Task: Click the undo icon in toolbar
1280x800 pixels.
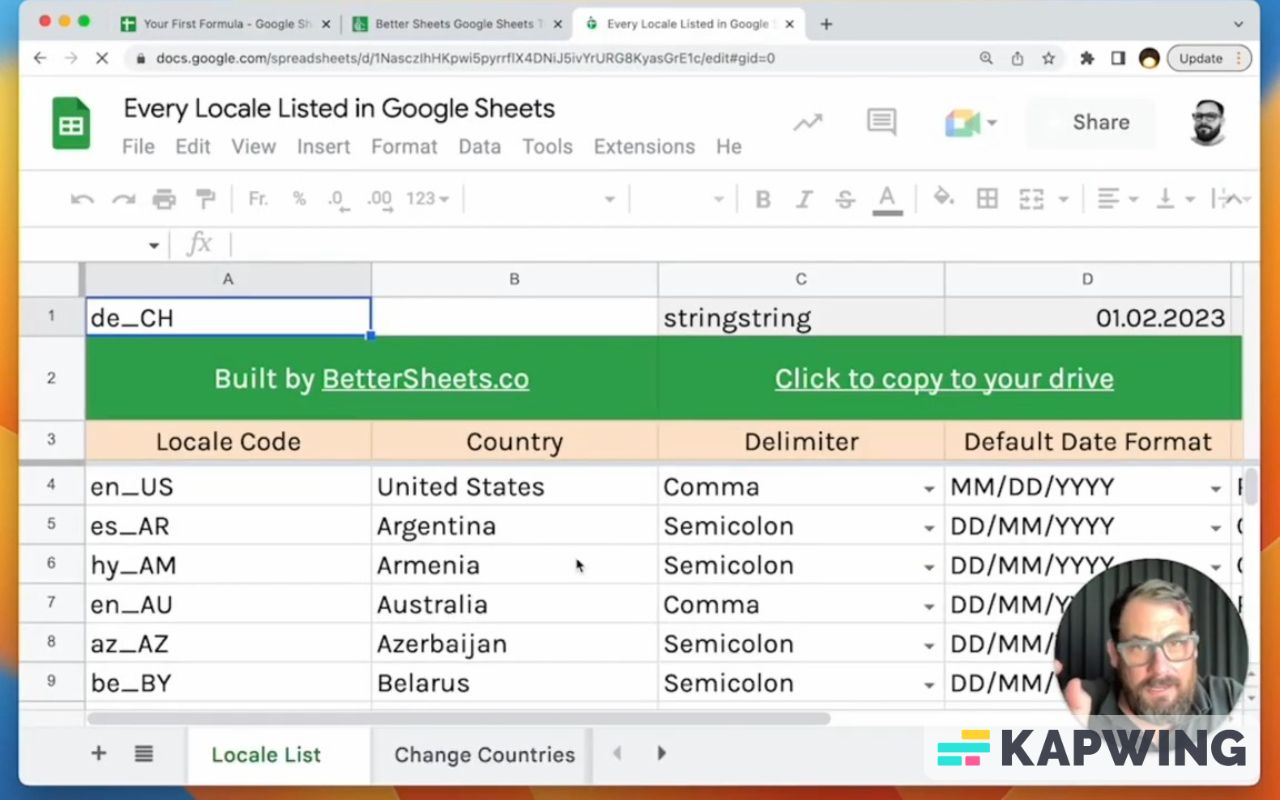Action: point(82,199)
